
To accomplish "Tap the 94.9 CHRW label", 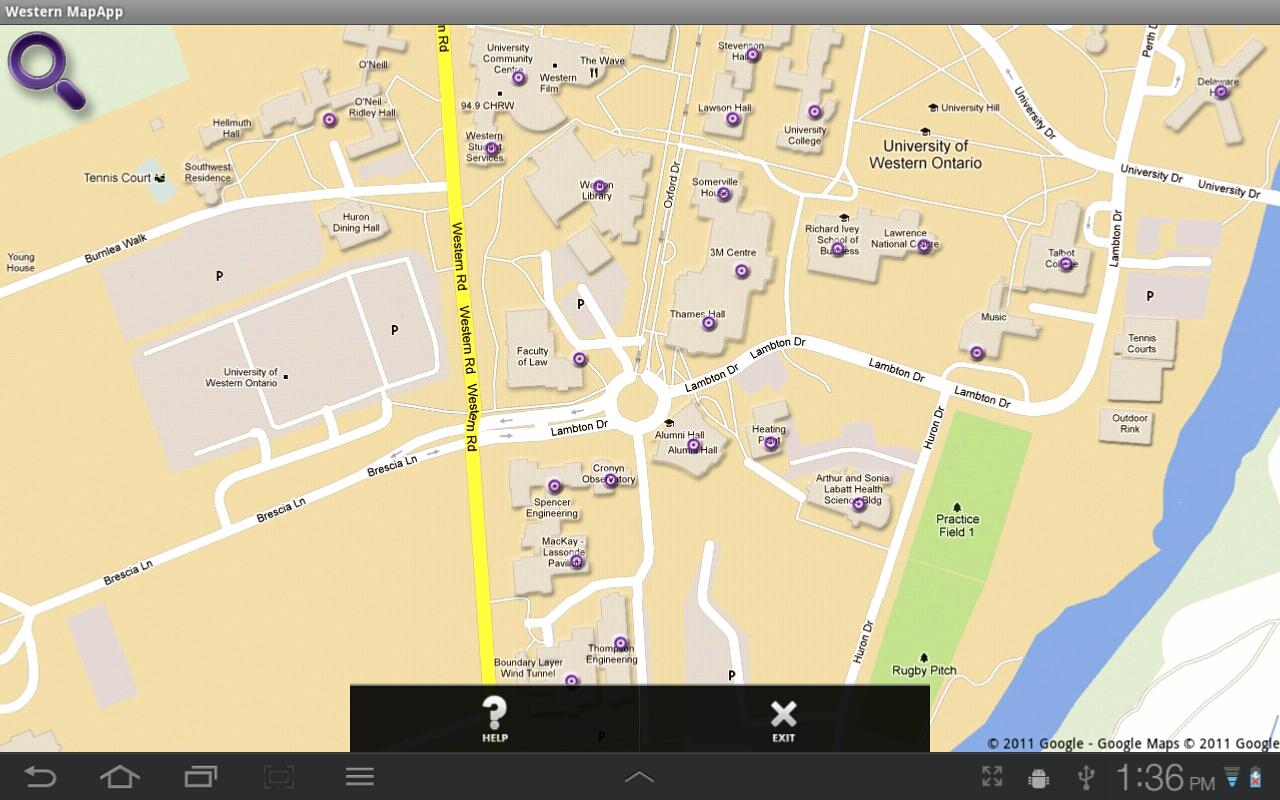I will pyautogui.click(x=487, y=105).
